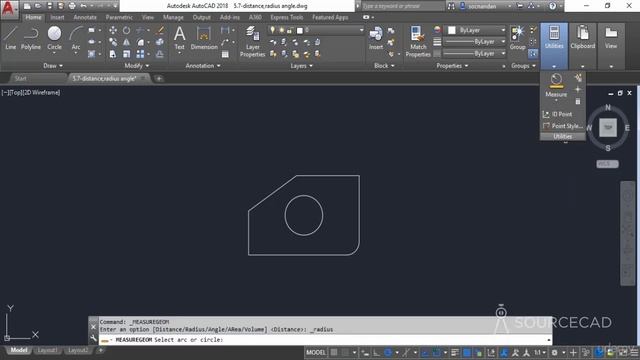Switch to the Start file tab

pos(20,78)
